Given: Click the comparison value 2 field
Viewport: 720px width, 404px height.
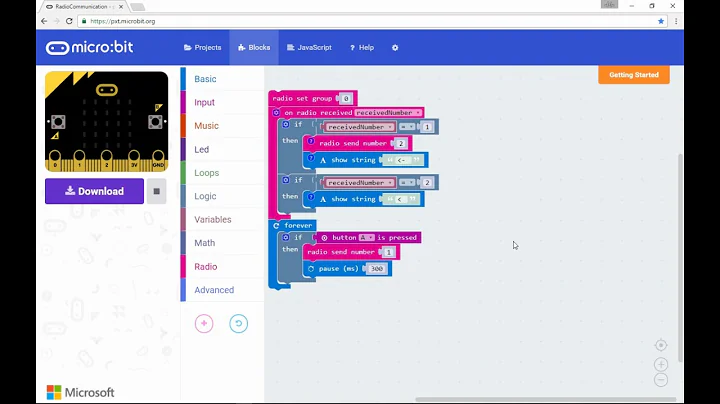Looking at the screenshot, I should coord(427,183).
